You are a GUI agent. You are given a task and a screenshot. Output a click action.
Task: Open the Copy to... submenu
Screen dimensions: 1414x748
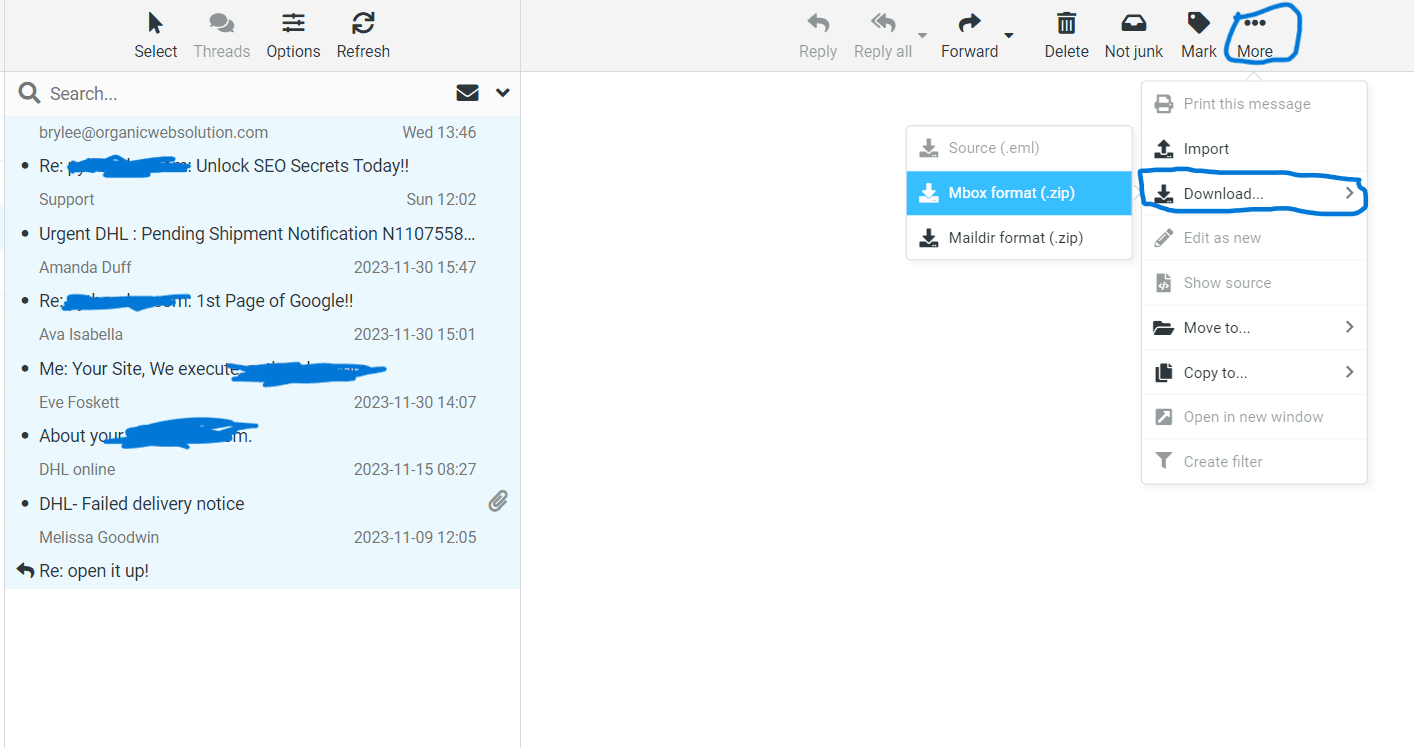point(1254,373)
